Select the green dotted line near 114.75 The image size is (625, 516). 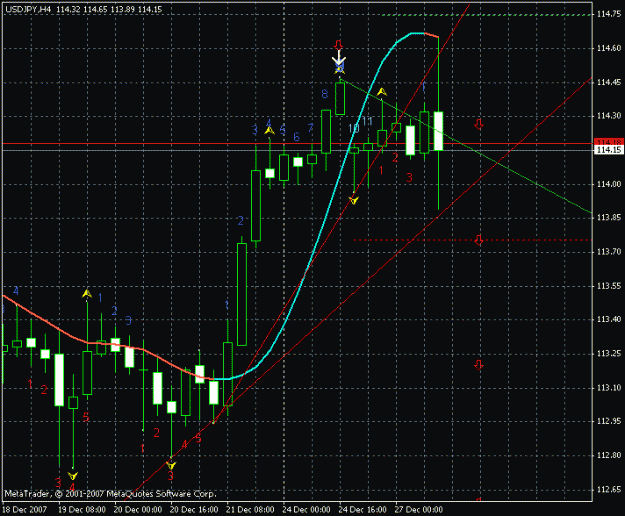pos(486,15)
